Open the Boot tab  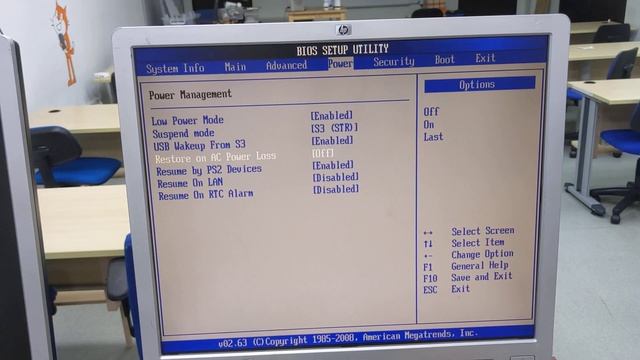[444, 60]
